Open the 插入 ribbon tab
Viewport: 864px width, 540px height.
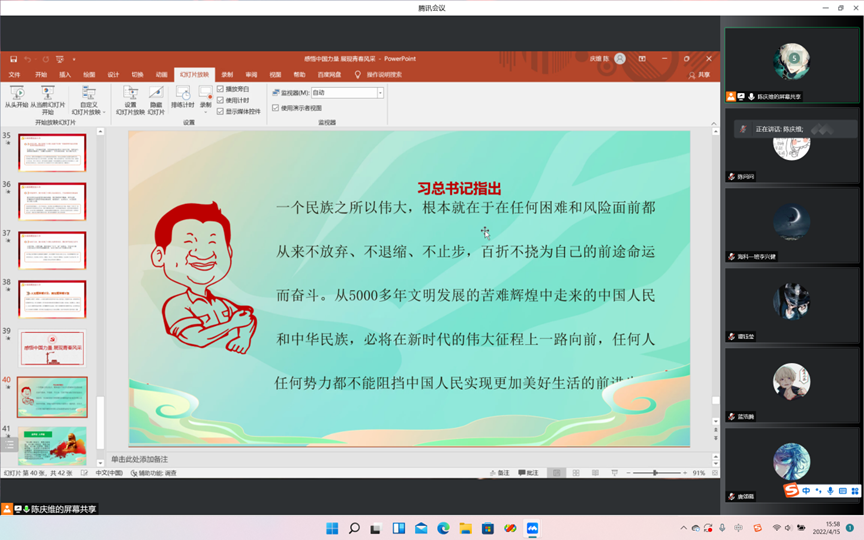65,74
